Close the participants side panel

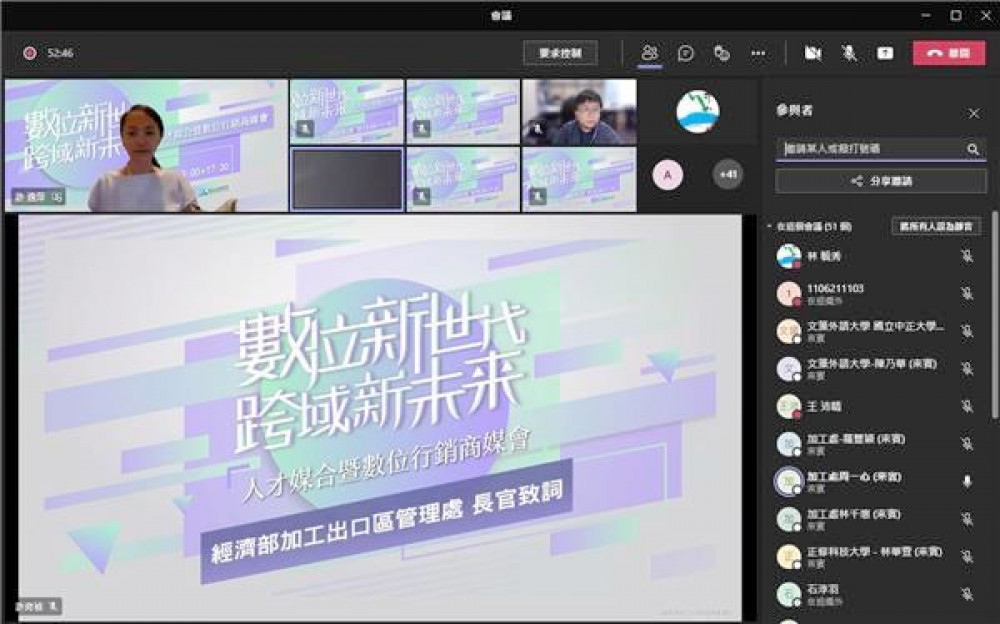point(974,114)
